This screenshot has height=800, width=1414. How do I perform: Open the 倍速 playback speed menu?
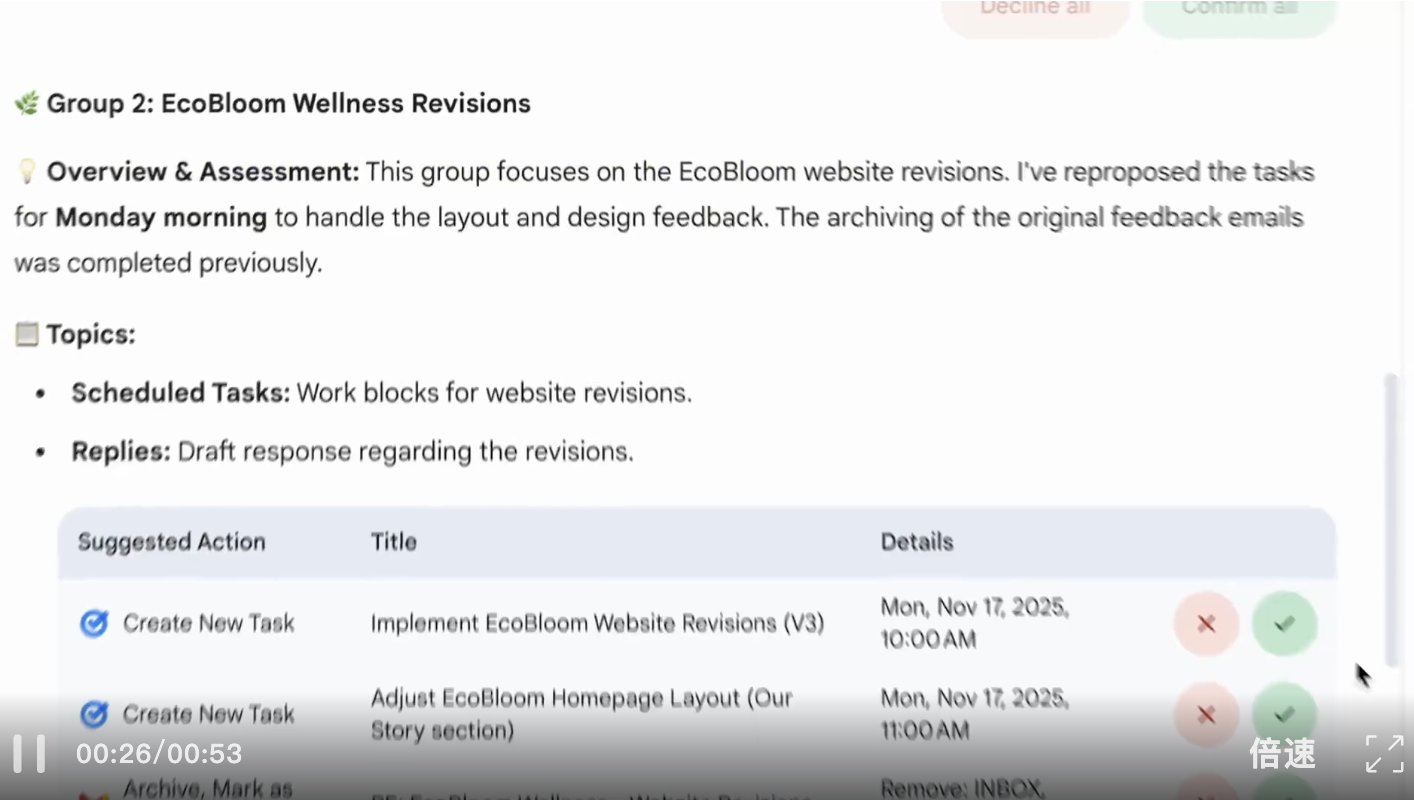(1283, 753)
